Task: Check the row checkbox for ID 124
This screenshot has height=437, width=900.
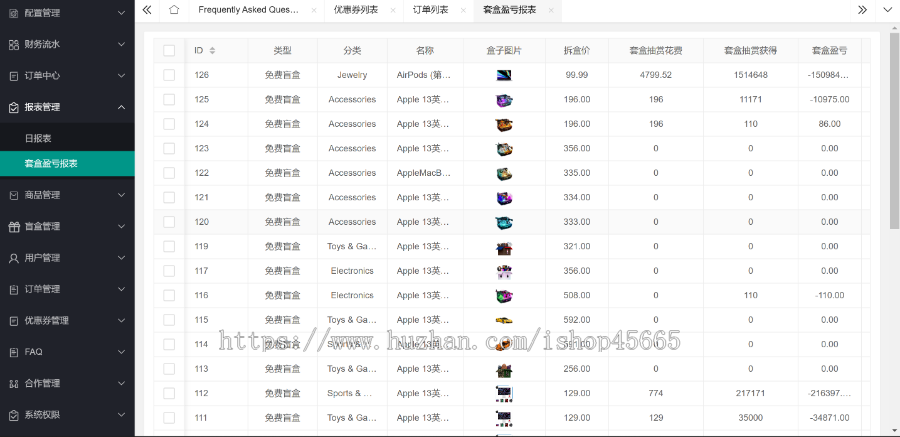Action: pos(169,124)
